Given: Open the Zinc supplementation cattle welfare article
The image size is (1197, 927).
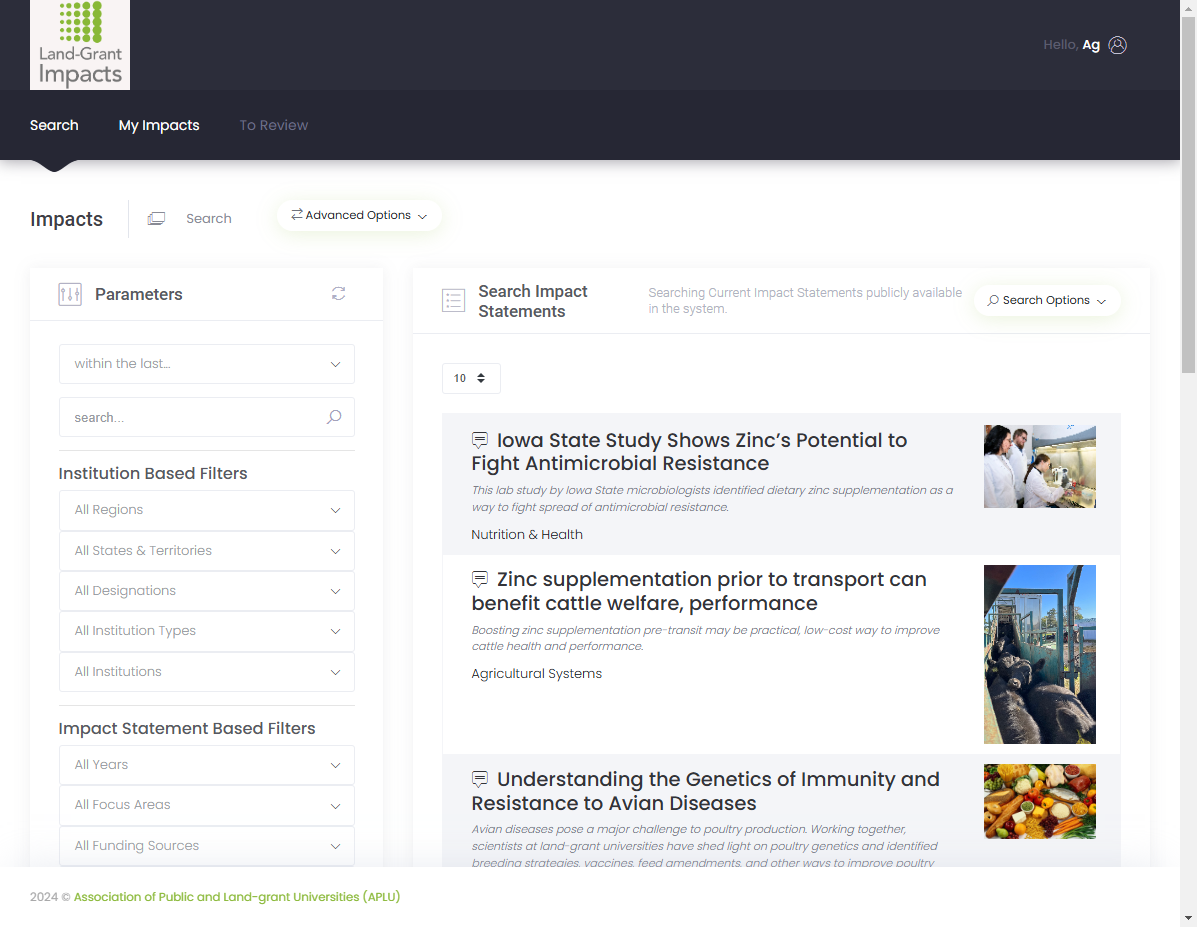Looking at the screenshot, I should point(699,591).
